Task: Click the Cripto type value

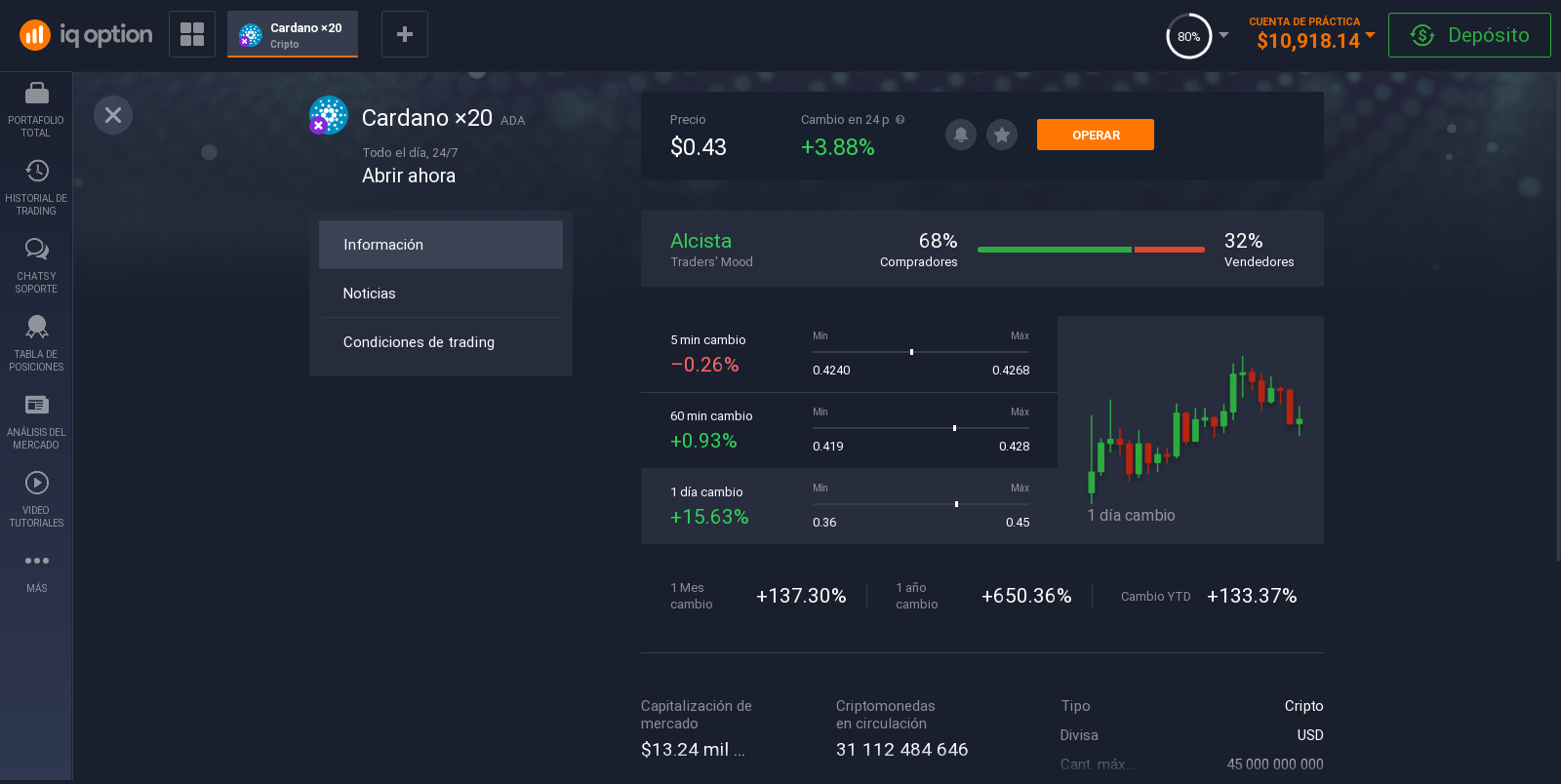Action: point(1303,706)
